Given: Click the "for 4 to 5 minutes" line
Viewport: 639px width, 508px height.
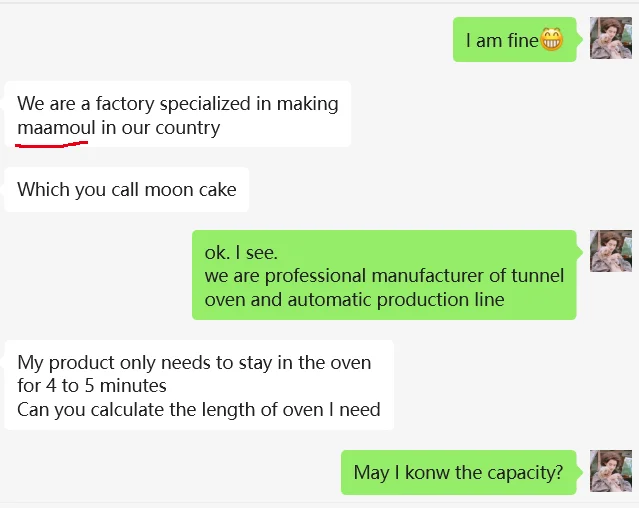Looking at the screenshot, I should click(92, 386).
